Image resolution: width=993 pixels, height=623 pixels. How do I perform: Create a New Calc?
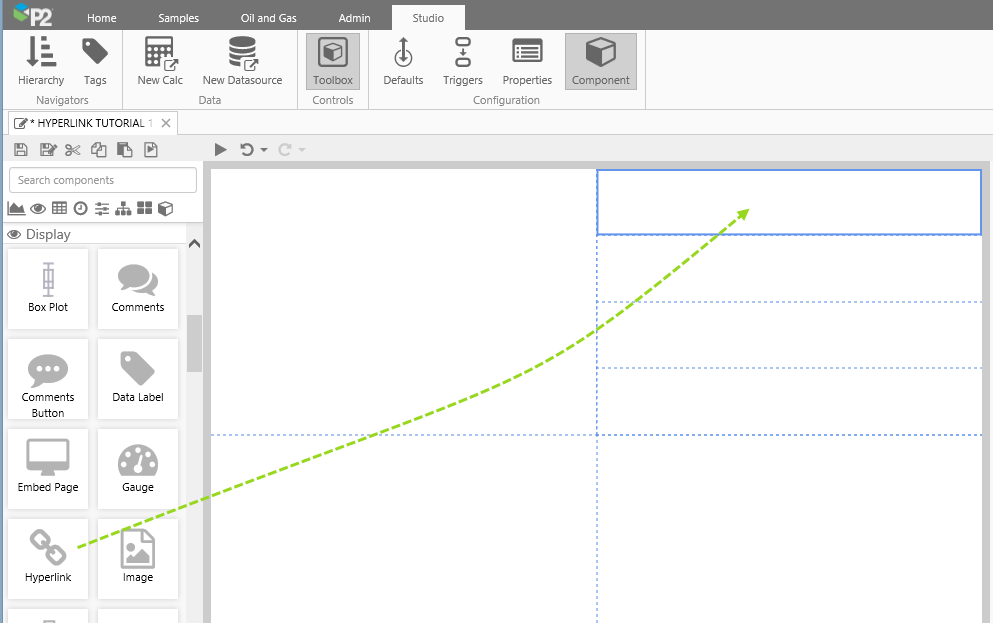(160, 61)
